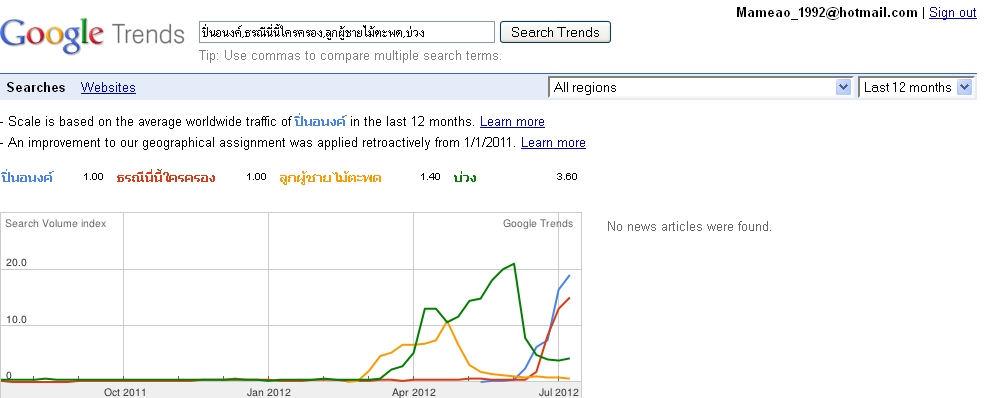Click the Search Trends button
The height and width of the screenshot is (398, 990).
(555, 32)
